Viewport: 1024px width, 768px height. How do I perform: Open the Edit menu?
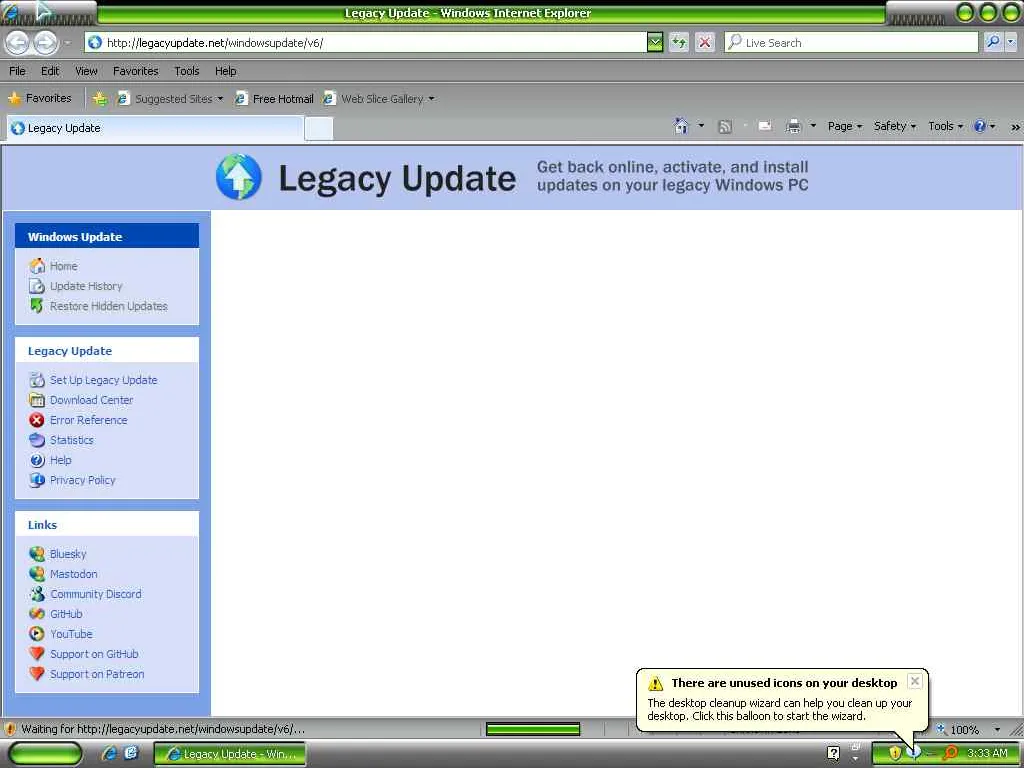[x=50, y=71]
